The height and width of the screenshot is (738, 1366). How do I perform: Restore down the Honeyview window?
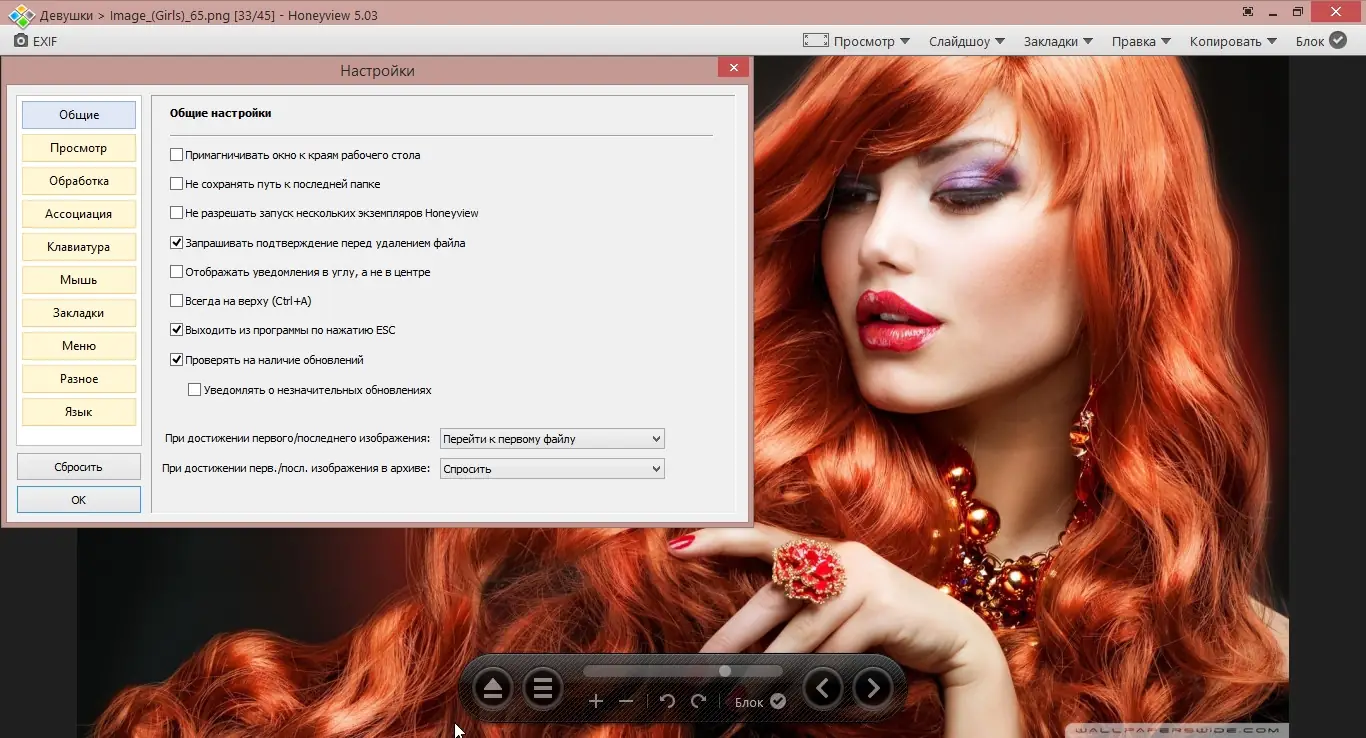point(1298,11)
